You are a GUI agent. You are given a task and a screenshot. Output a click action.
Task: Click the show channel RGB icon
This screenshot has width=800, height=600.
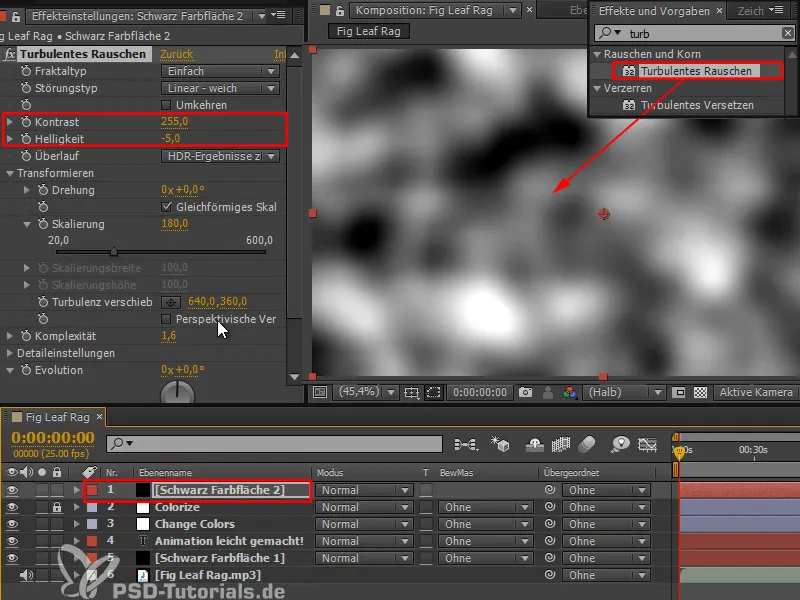pyautogui.click(x=569, y=392)
